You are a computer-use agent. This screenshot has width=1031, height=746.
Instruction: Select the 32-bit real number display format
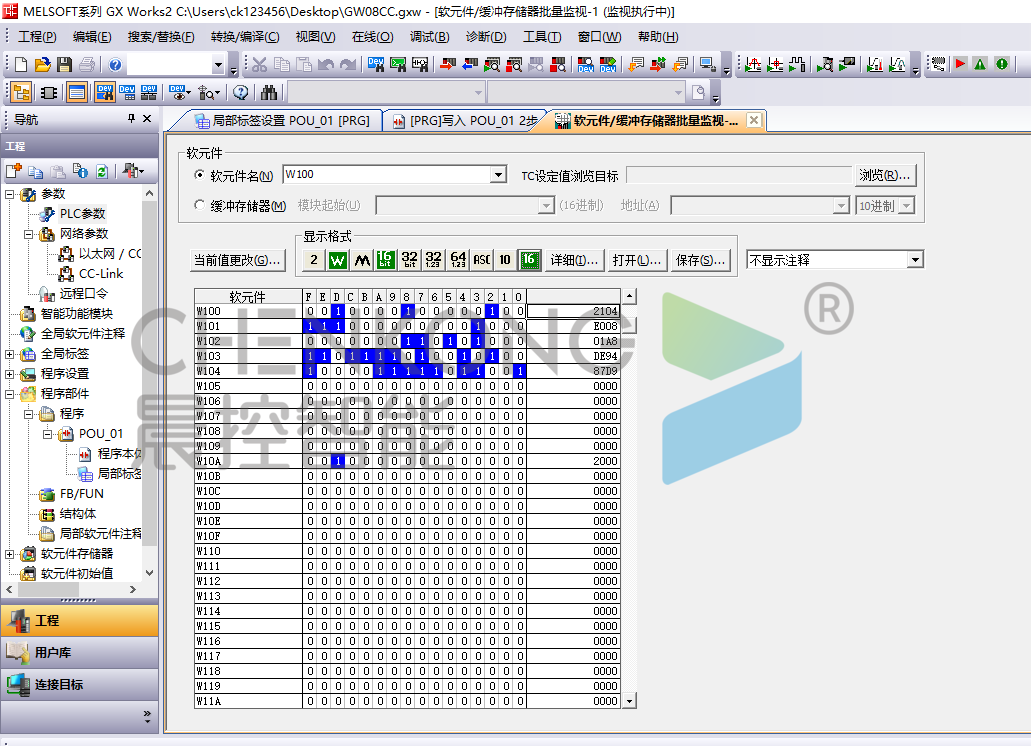click(x=433, y=260)
